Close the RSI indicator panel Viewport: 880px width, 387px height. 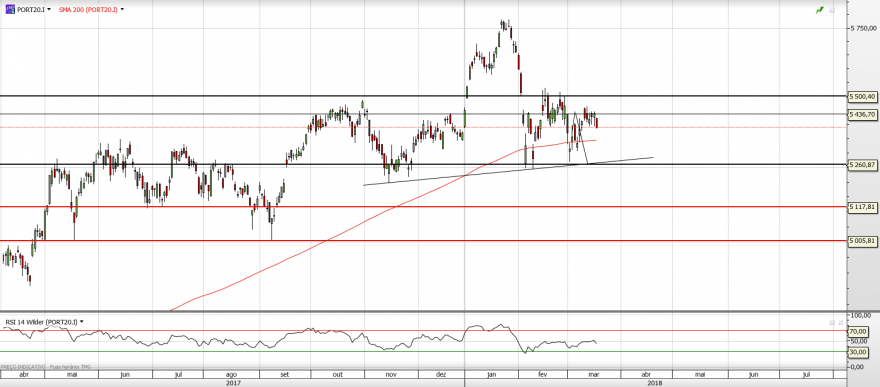pos(841,322)
